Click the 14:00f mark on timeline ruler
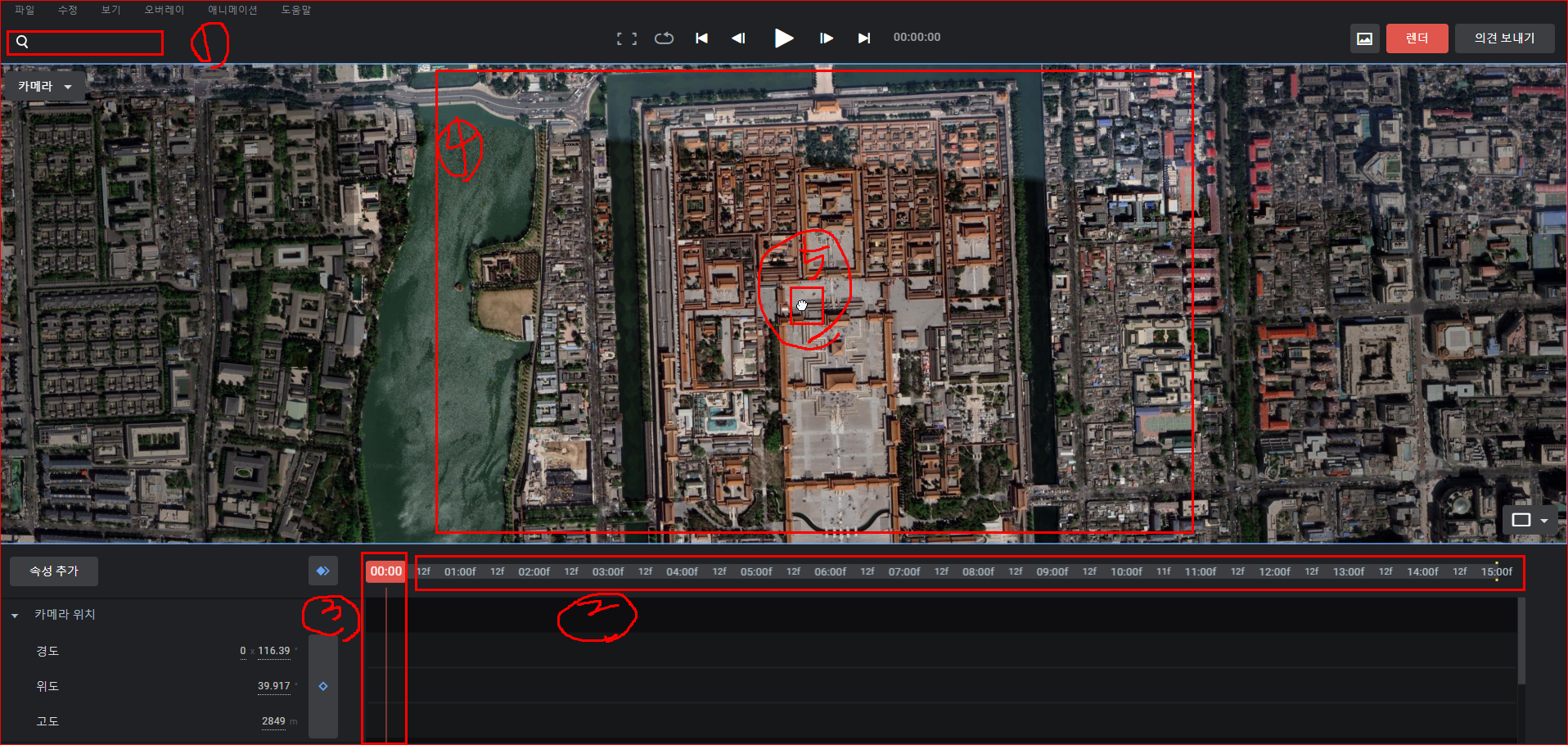 (x=1422, y=571)
